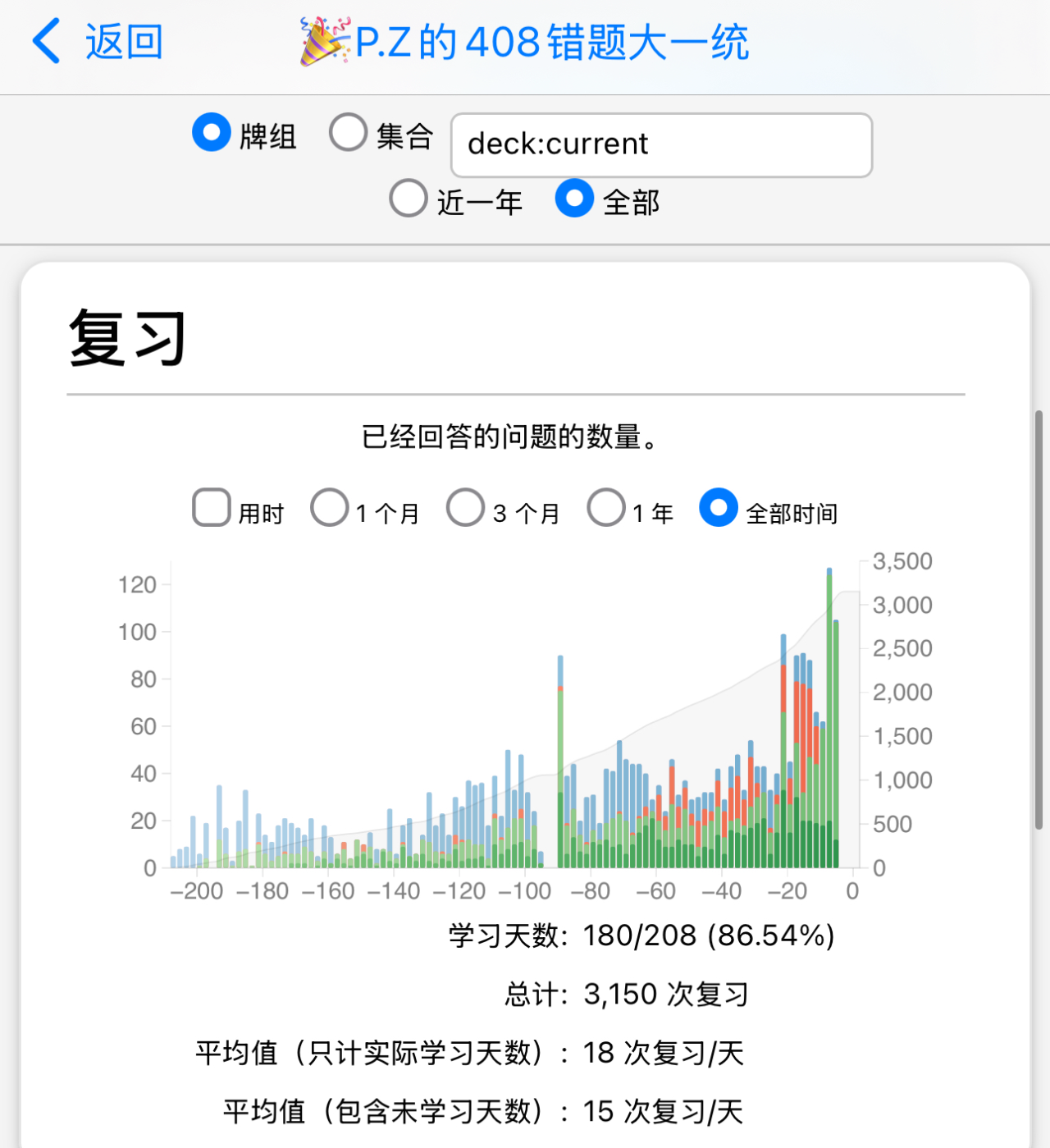Click the tall bar near day -90
1050x1148 pixels.
[560, 763]
